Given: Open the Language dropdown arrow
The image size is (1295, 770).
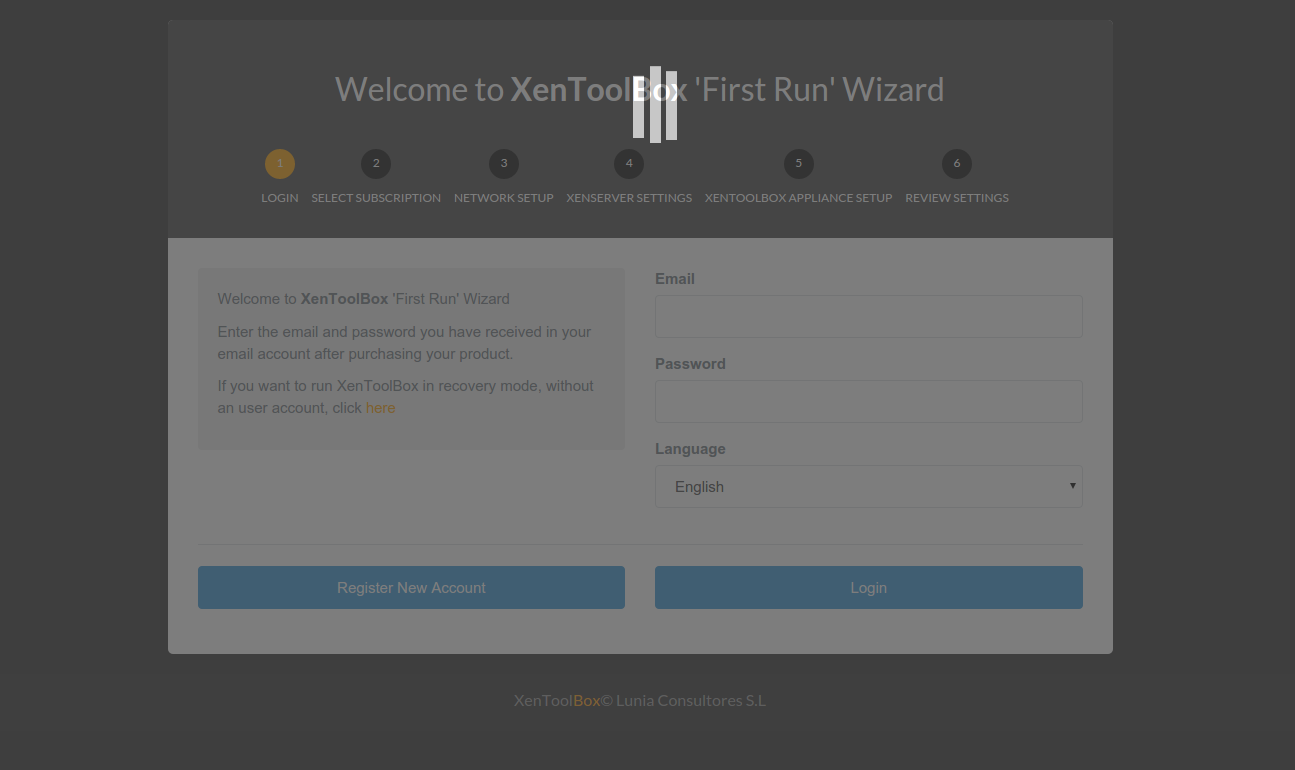Looking at the screenshot, I should 1072,486.
